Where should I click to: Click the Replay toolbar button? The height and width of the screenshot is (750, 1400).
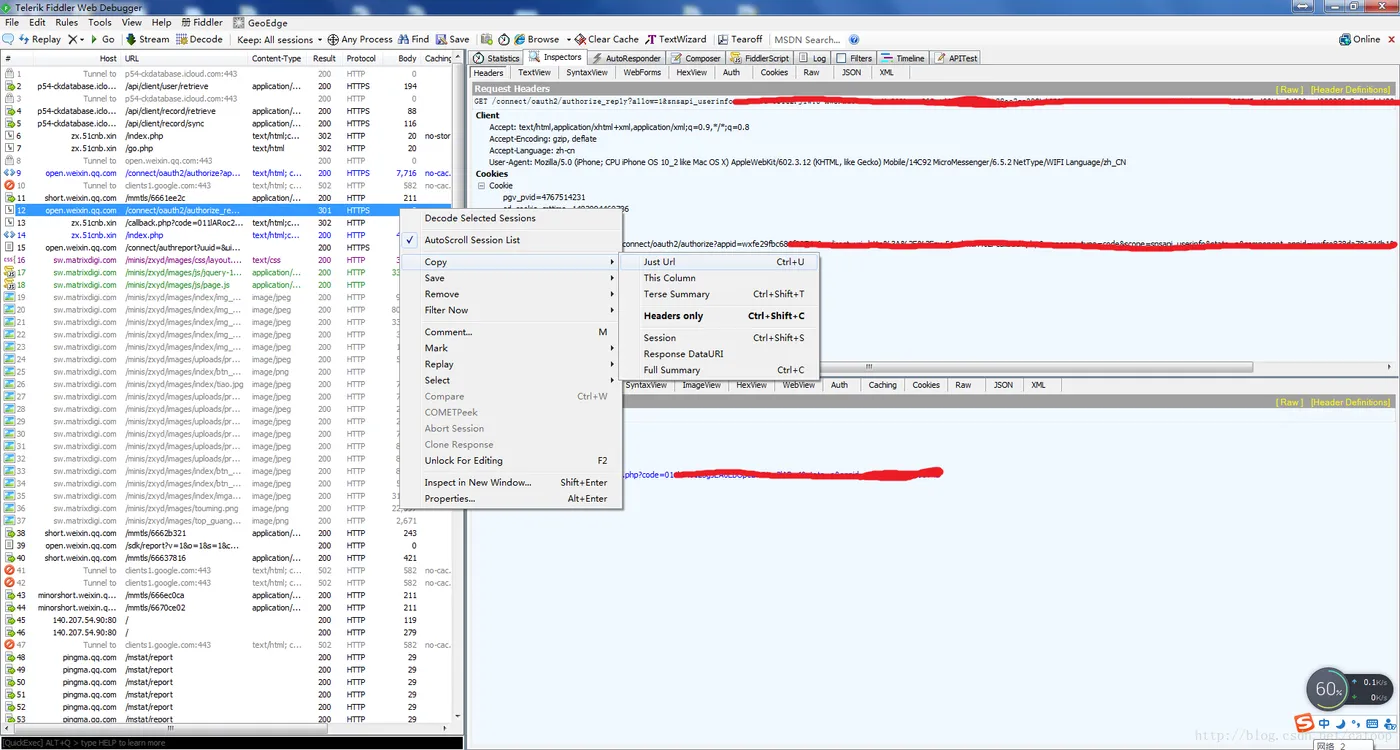(39, 40)
